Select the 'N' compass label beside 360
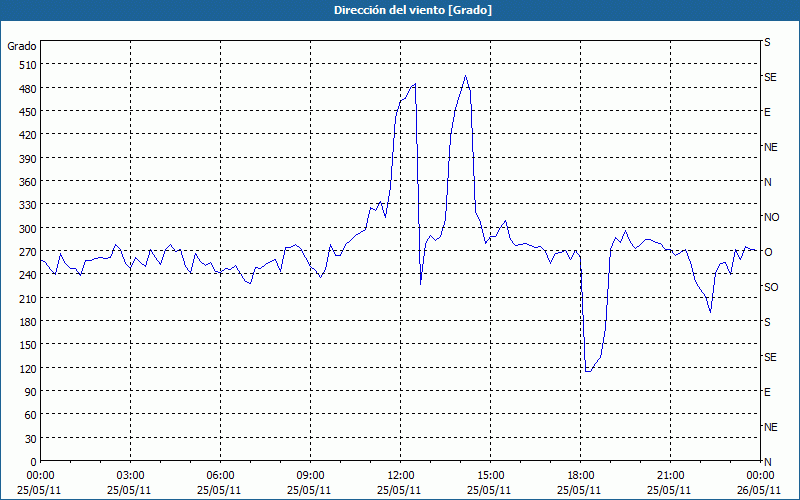 pyautogui.click(x=768, y=182)
